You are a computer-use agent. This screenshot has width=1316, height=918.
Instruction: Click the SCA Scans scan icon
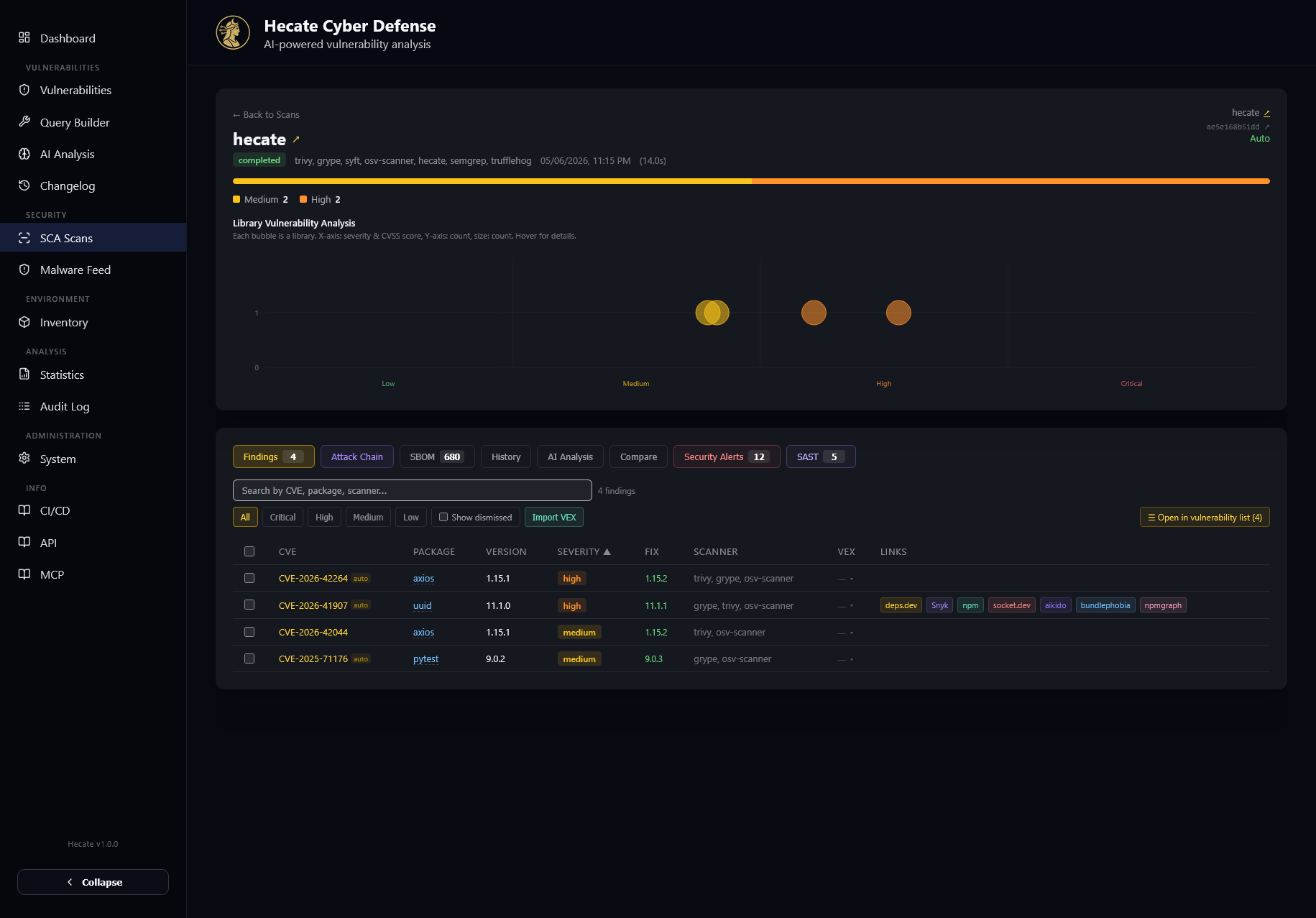pyautogui.click(x=24, y=238)
